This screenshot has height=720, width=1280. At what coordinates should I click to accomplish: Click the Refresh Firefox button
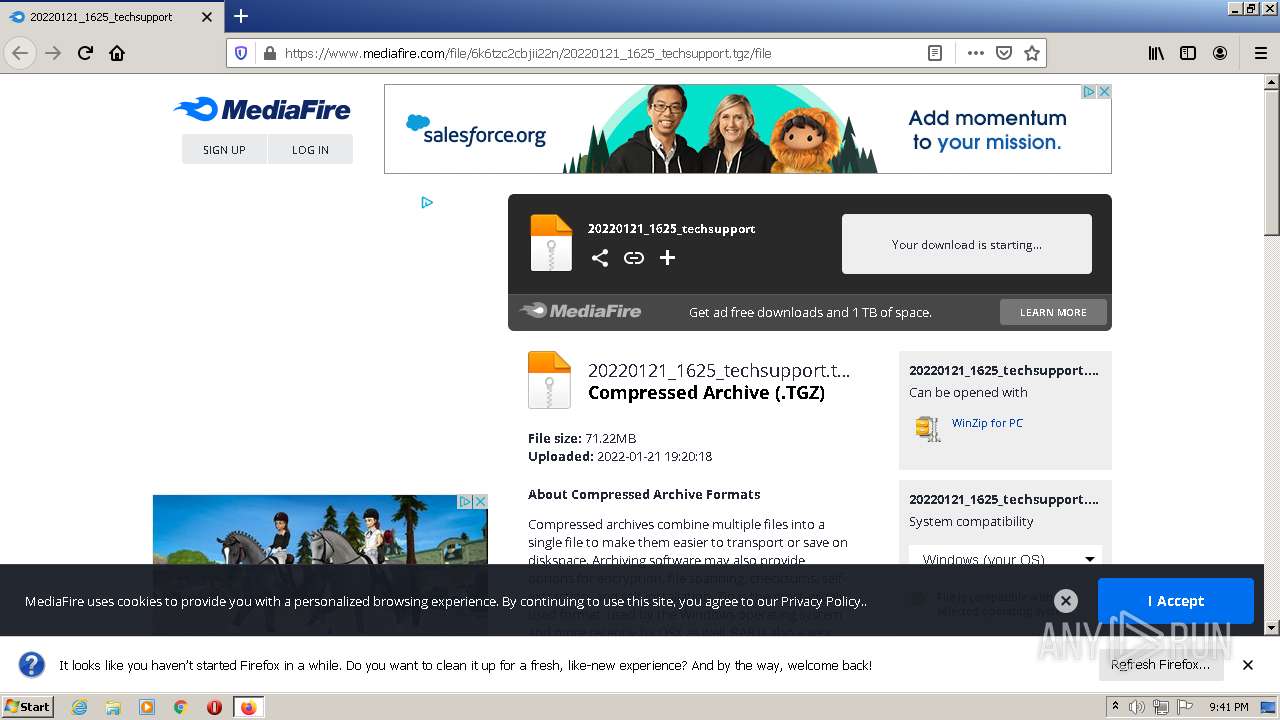pos(1160,664)
